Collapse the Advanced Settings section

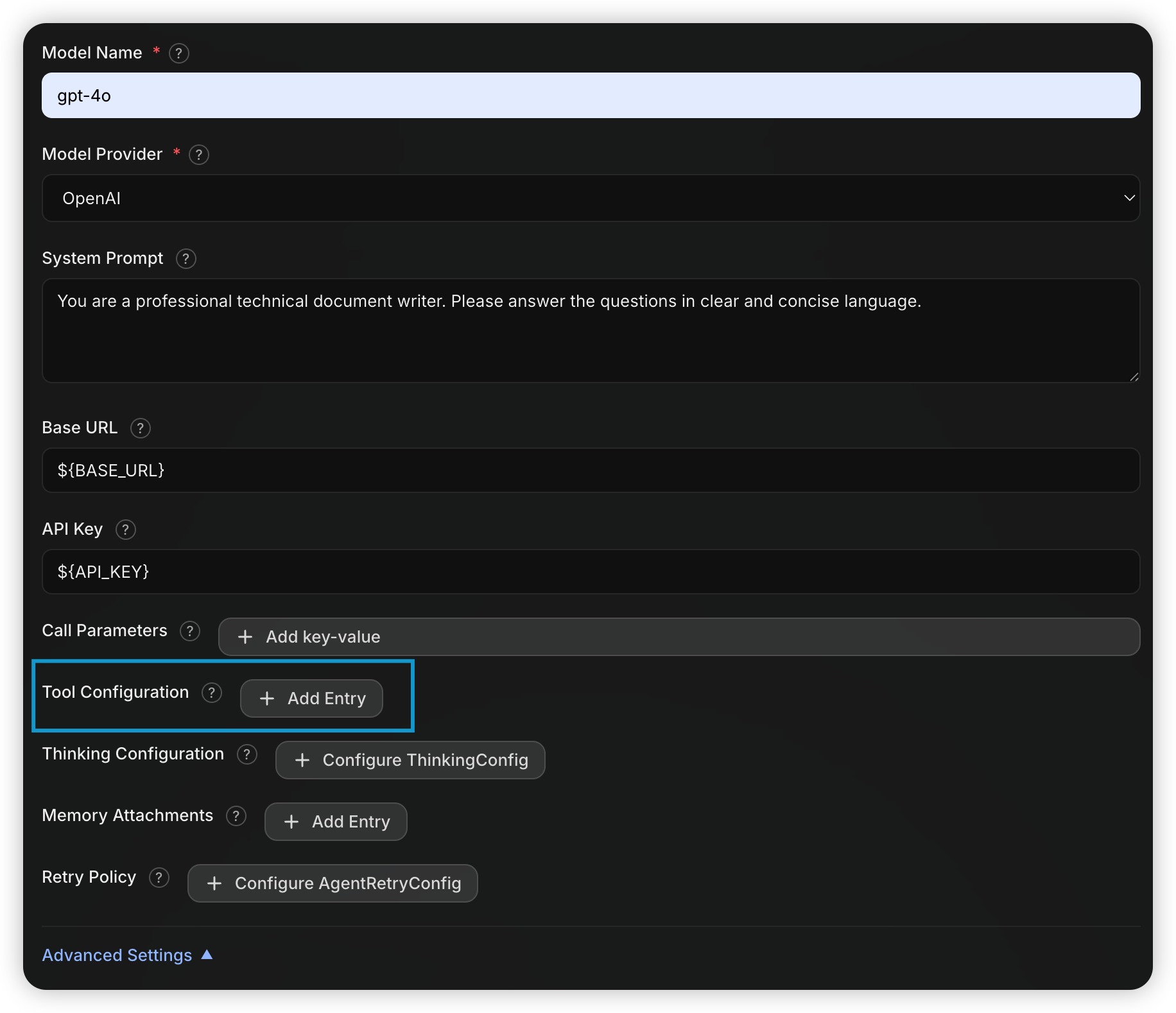coord(127,955)
